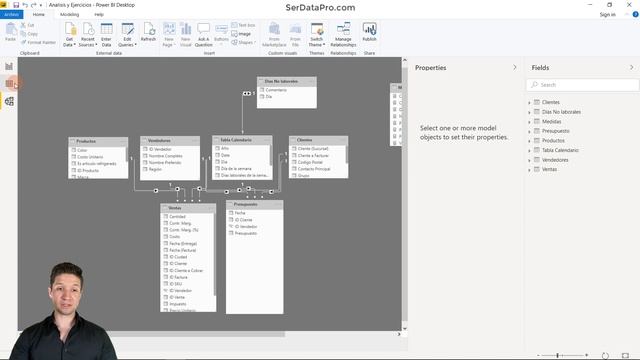This screenshot has width=640, height=360.
Task: Click ID Vendedor field in Vendedores table
Action: tap(160, 149)
